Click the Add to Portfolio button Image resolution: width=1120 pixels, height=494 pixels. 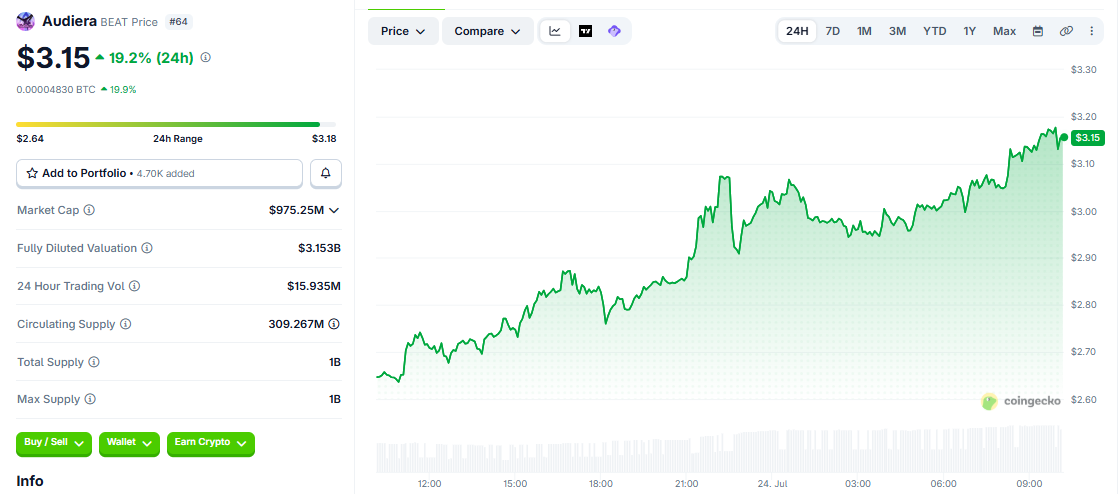[x=159, y=173]
